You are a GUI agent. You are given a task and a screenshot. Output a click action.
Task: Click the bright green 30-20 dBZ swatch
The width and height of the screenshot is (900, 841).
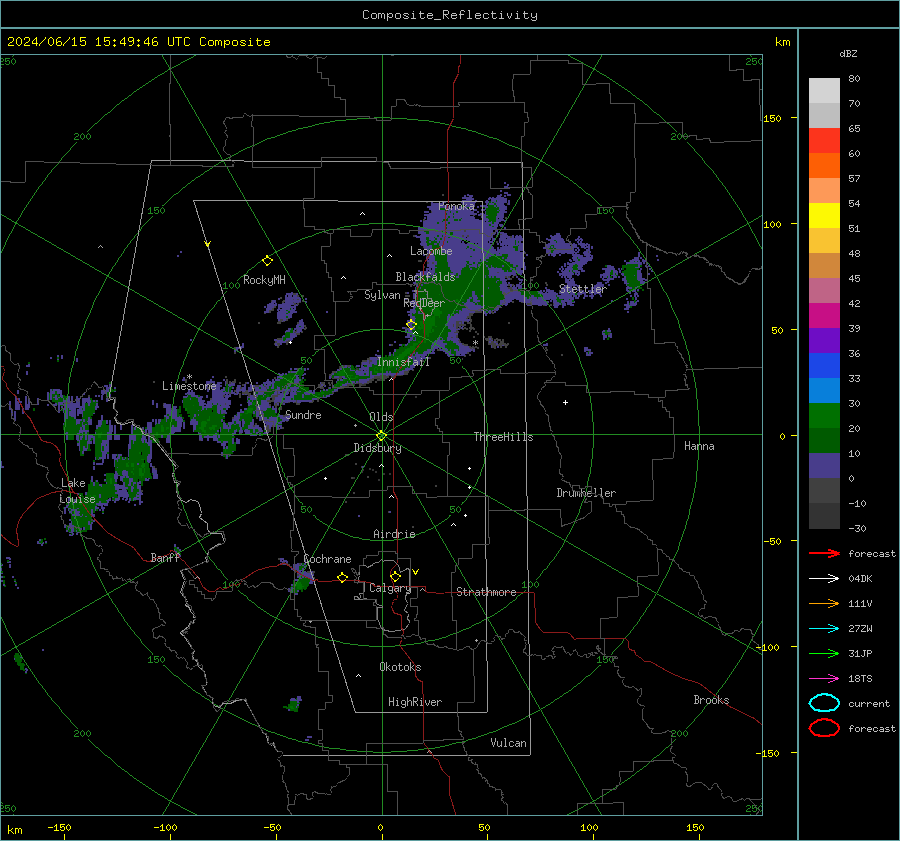click(x=824, y=415)
